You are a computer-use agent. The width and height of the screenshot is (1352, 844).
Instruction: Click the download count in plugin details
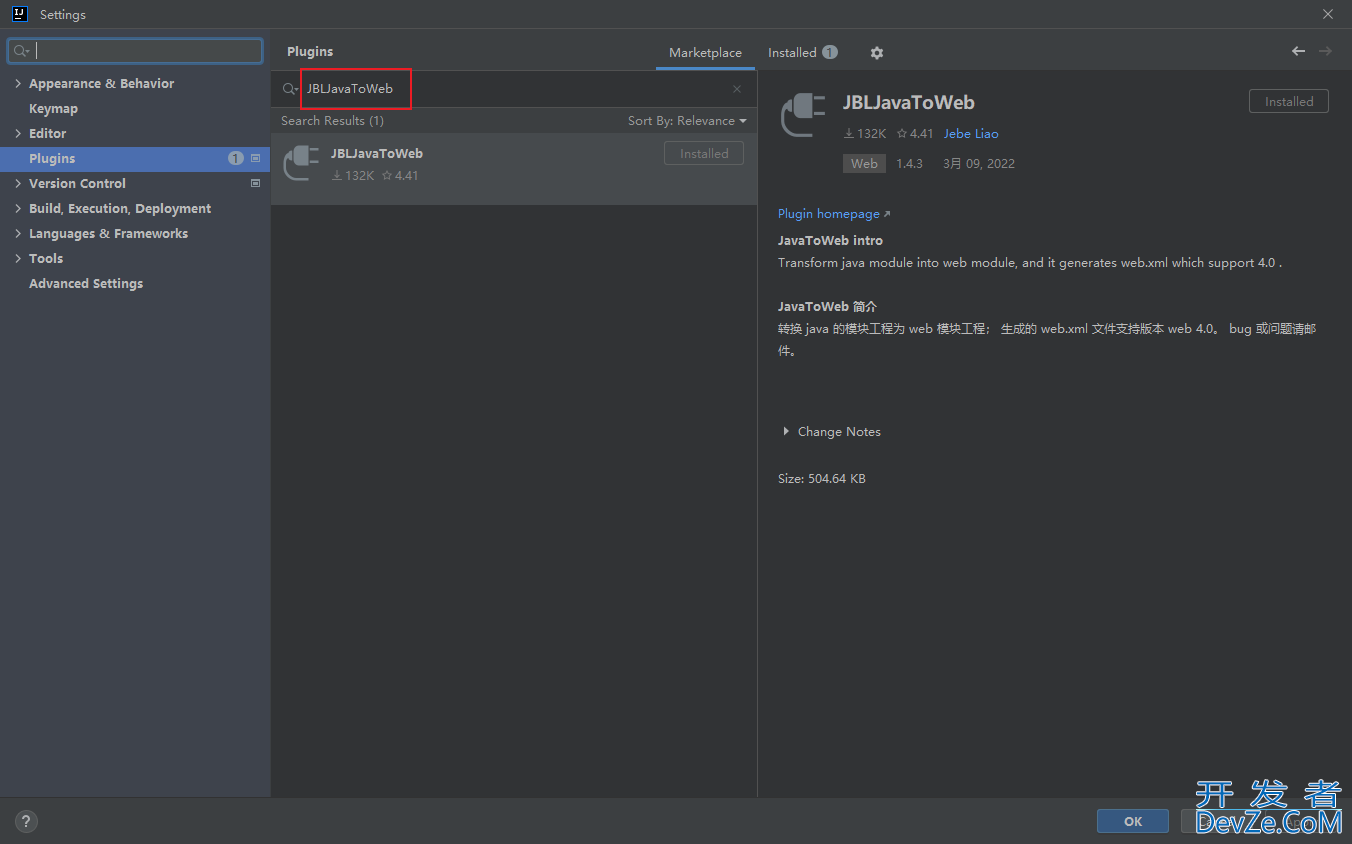[865, 133]
